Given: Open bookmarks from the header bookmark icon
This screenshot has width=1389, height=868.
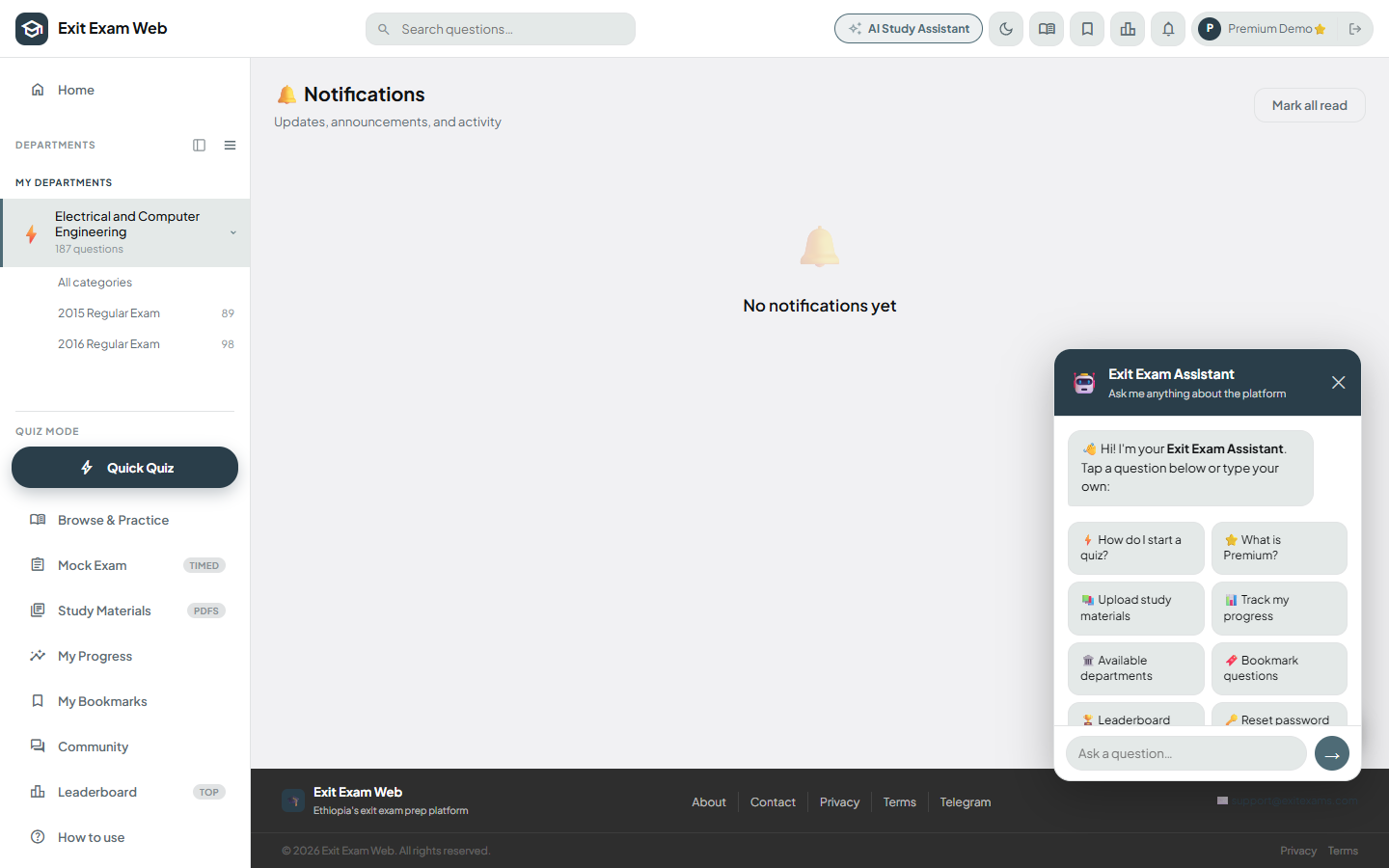Looking at the screenshot, I should (1087, 29).
